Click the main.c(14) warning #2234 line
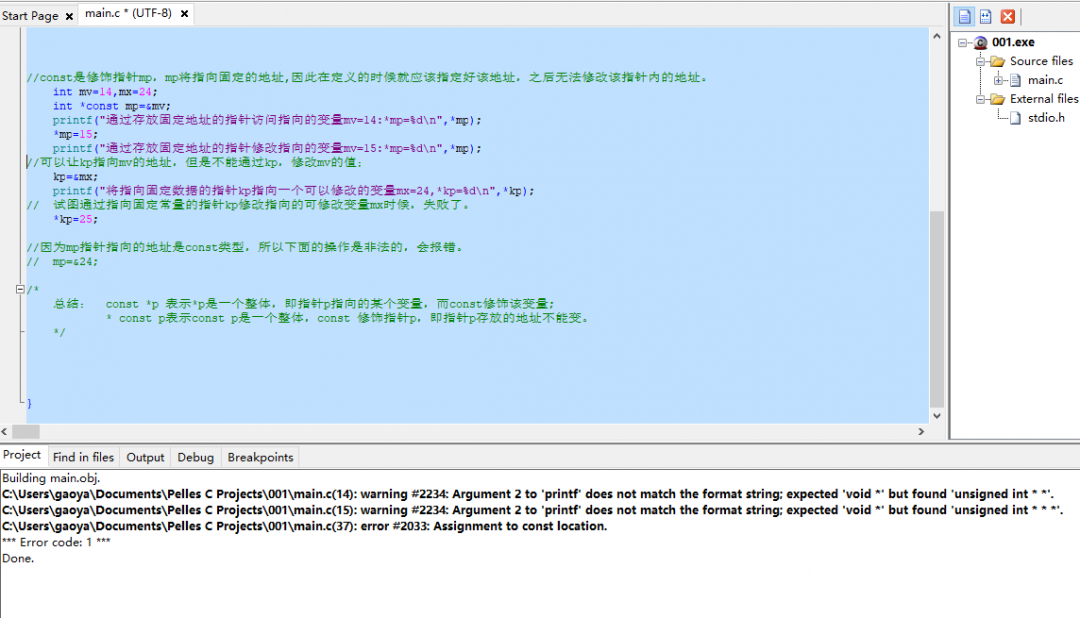 pyautogui.click(x=528, y=494)
